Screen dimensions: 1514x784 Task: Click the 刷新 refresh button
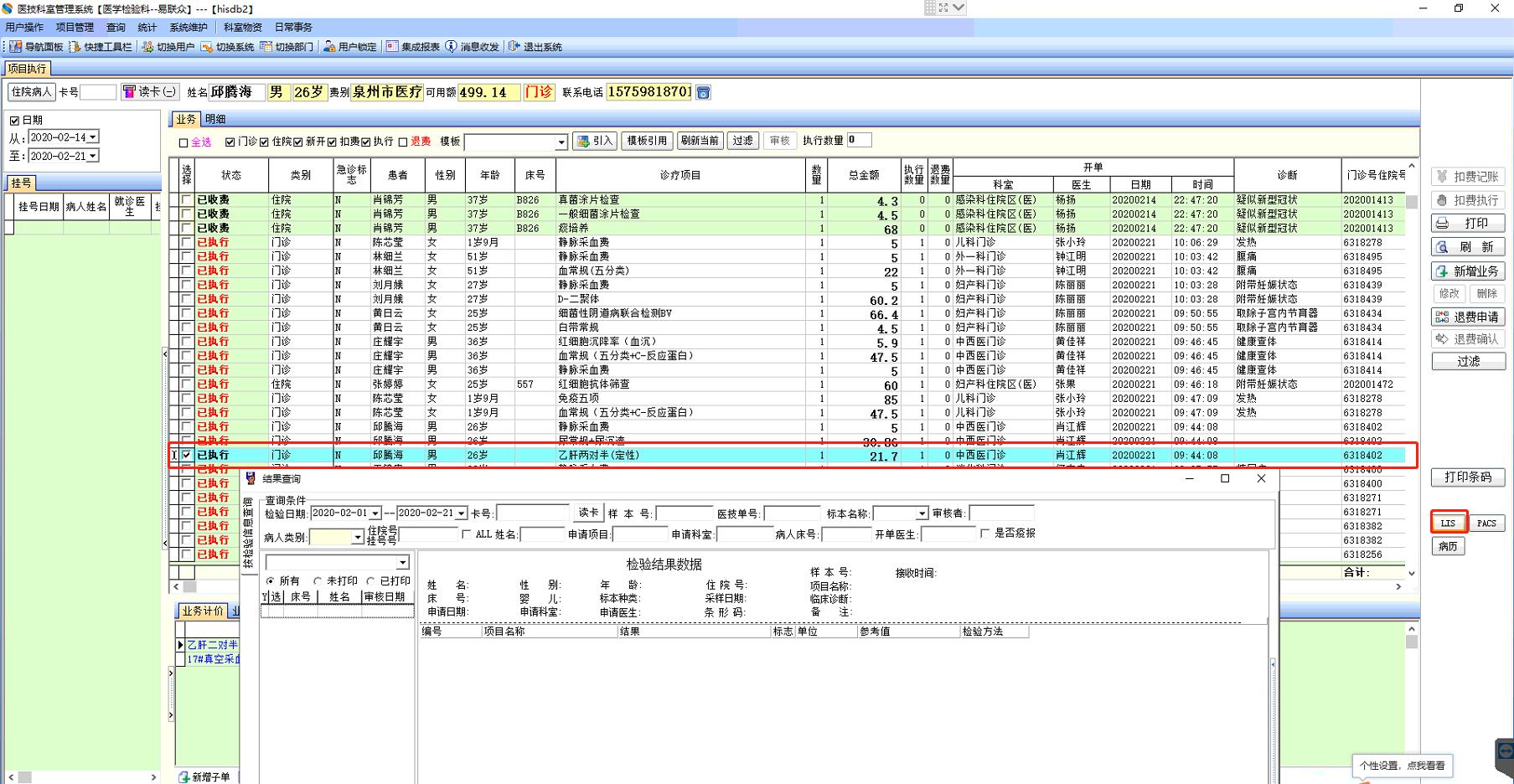tap(1468, 247)
